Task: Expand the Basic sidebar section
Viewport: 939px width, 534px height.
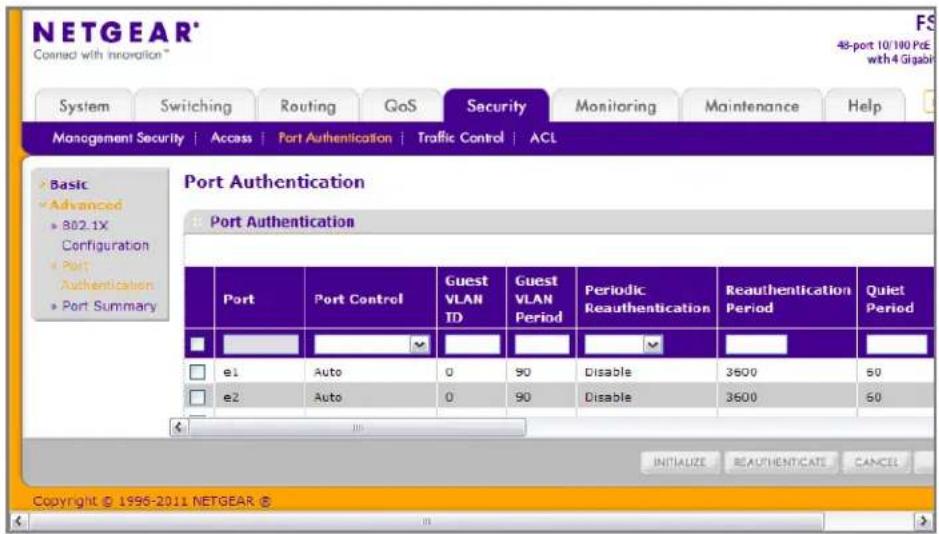Action: tap(68, 184)
